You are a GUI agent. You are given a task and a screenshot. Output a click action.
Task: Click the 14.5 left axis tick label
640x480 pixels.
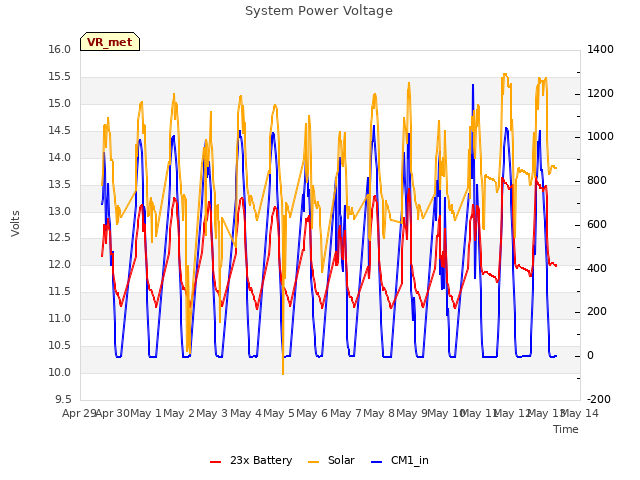60,130
